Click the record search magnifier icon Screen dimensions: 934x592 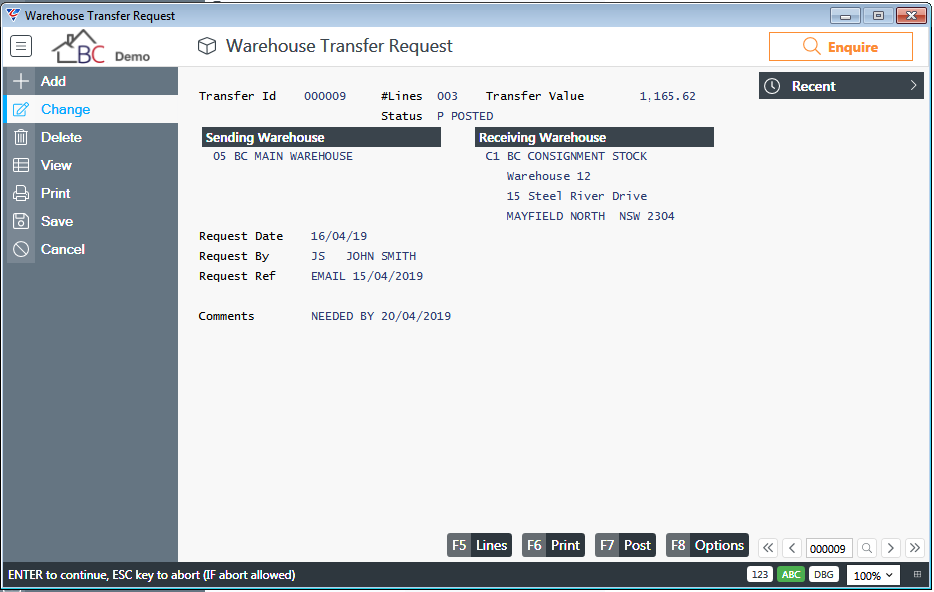coord(867,548)
